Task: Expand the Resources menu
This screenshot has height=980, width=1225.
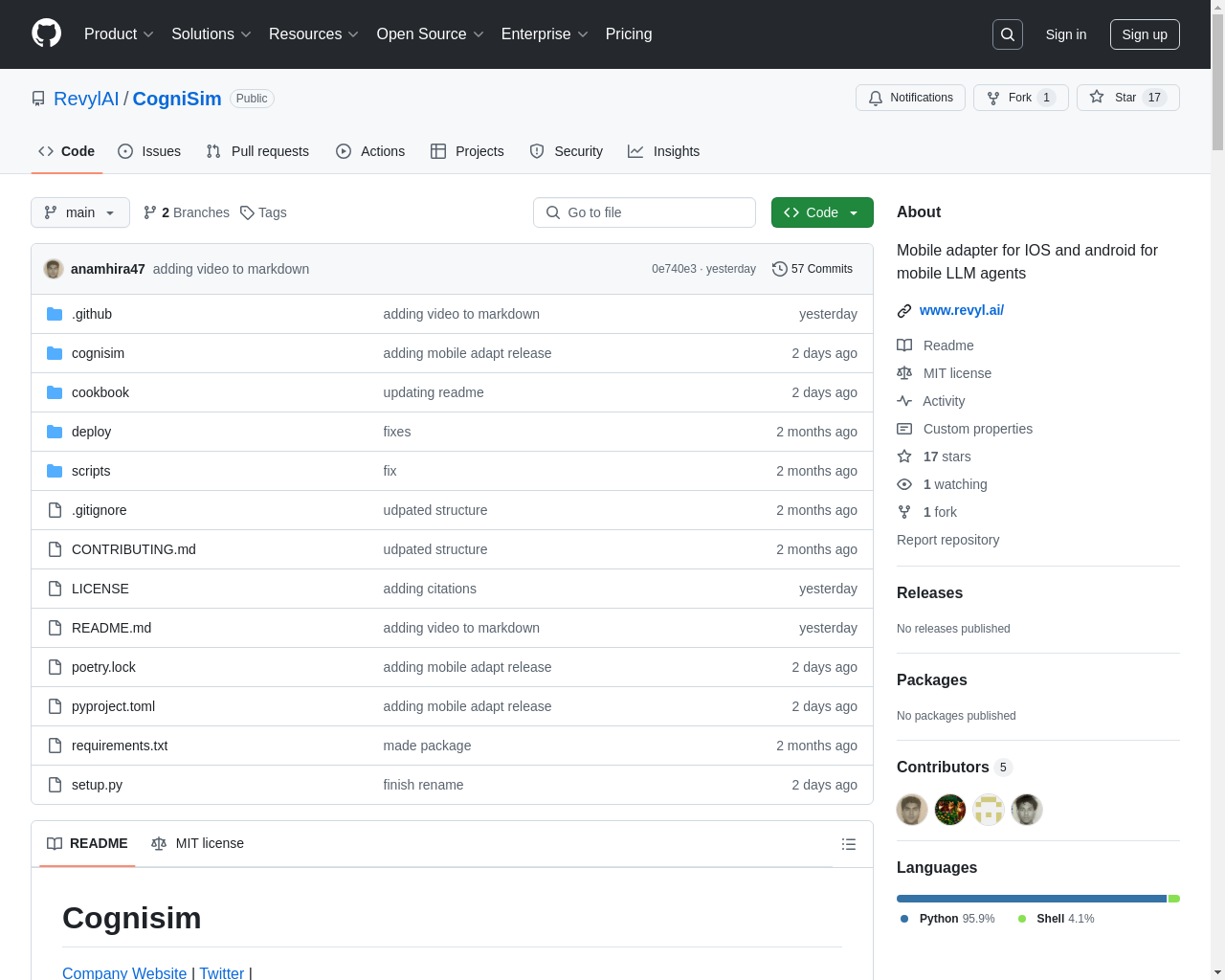Action: pyautogui.click(x=314, y=34)
